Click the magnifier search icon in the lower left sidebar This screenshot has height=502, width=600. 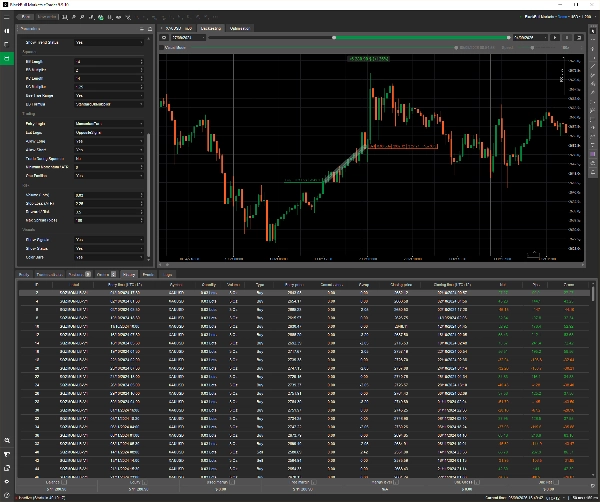click(x=7, y=440)
